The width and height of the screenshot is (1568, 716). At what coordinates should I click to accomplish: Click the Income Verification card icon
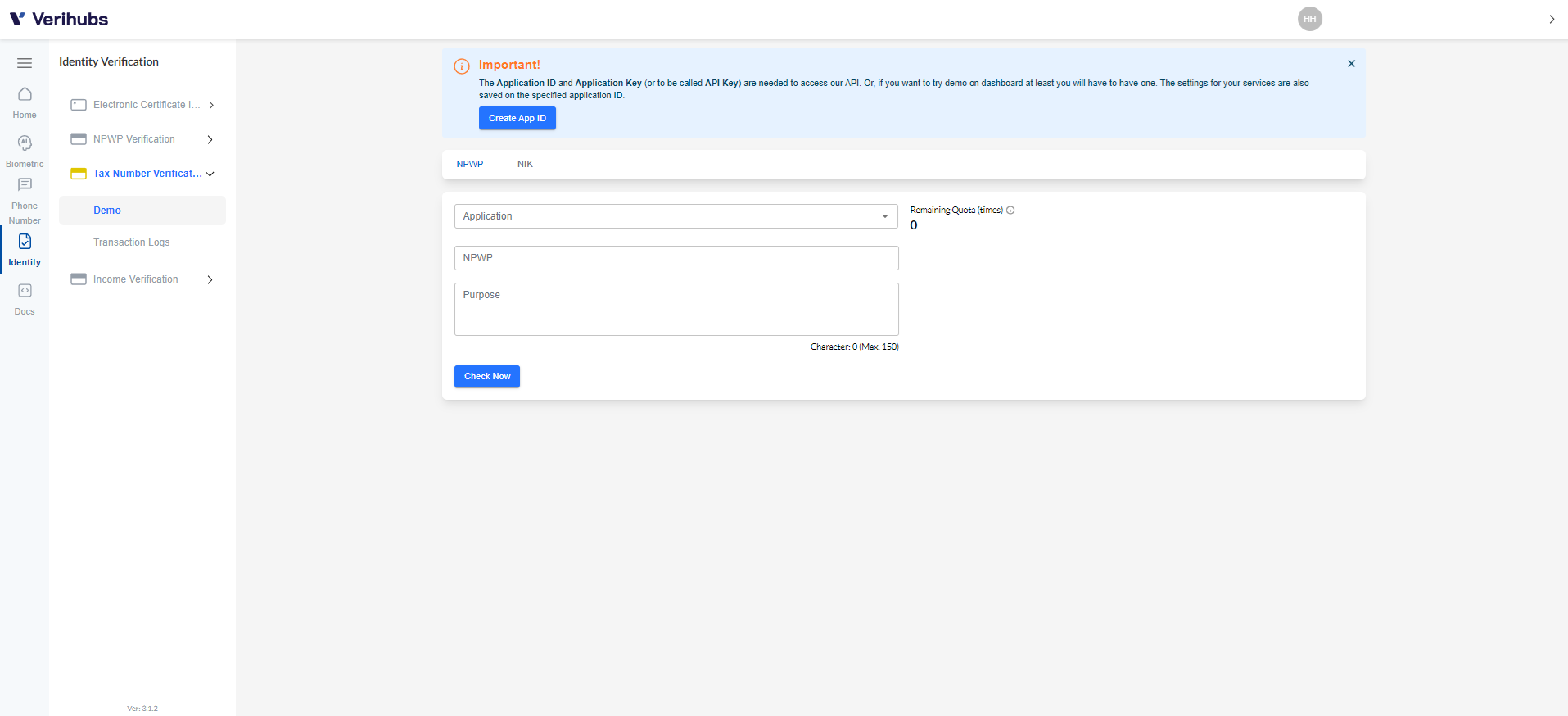tap(79, 279)
